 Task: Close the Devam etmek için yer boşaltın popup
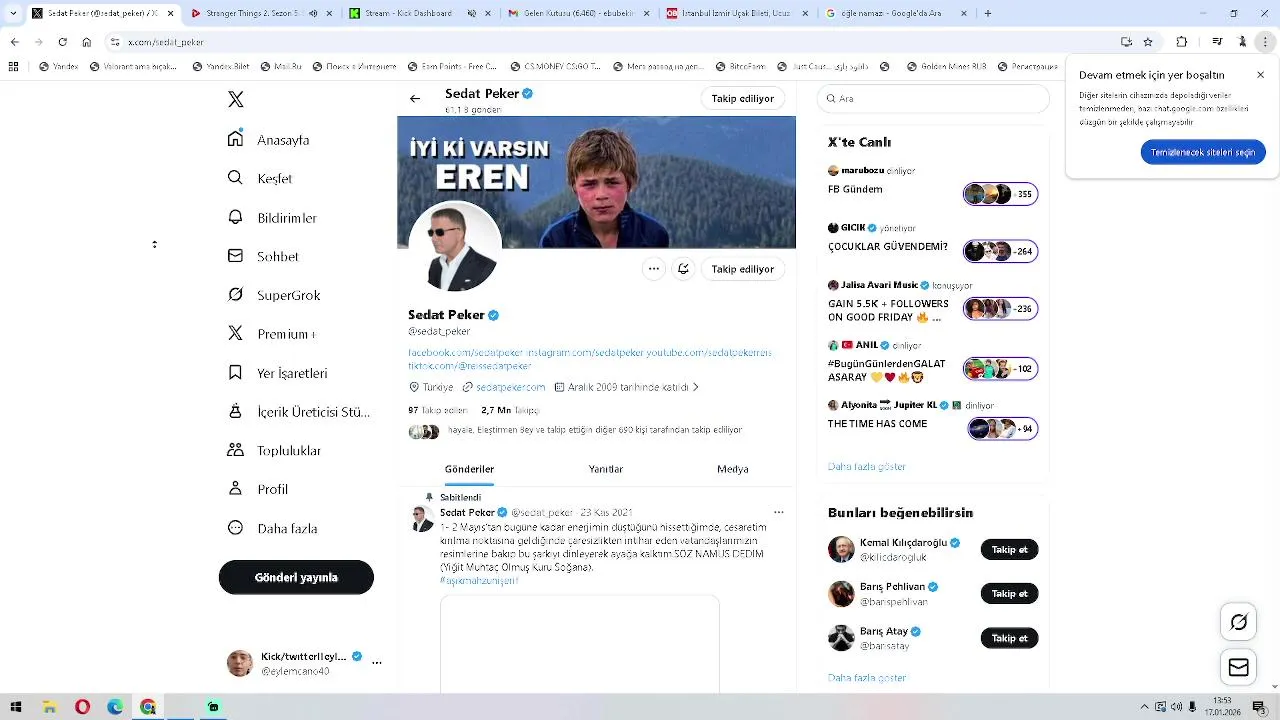[1261, 75]
